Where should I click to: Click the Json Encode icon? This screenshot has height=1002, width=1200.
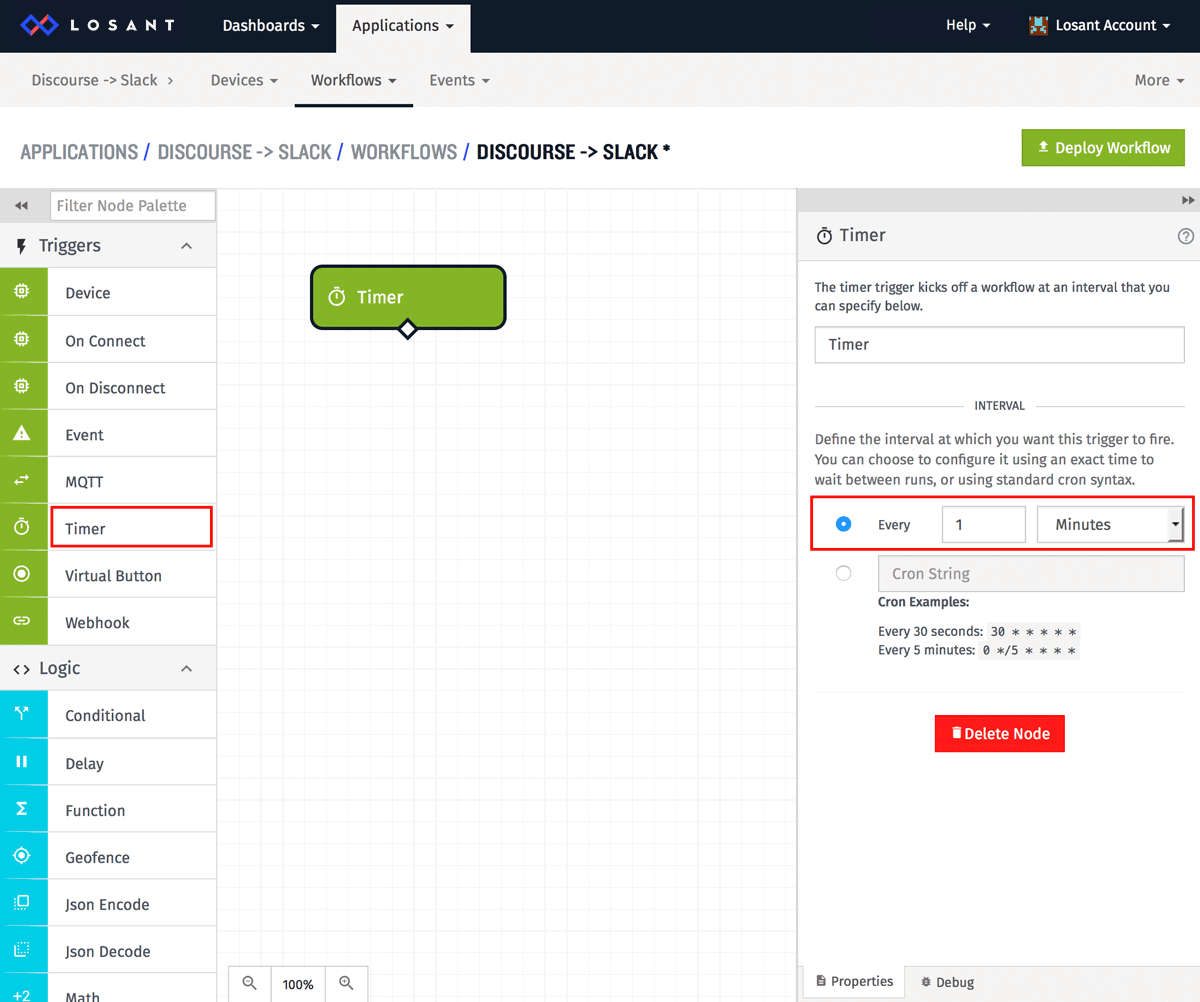(22, 904)
